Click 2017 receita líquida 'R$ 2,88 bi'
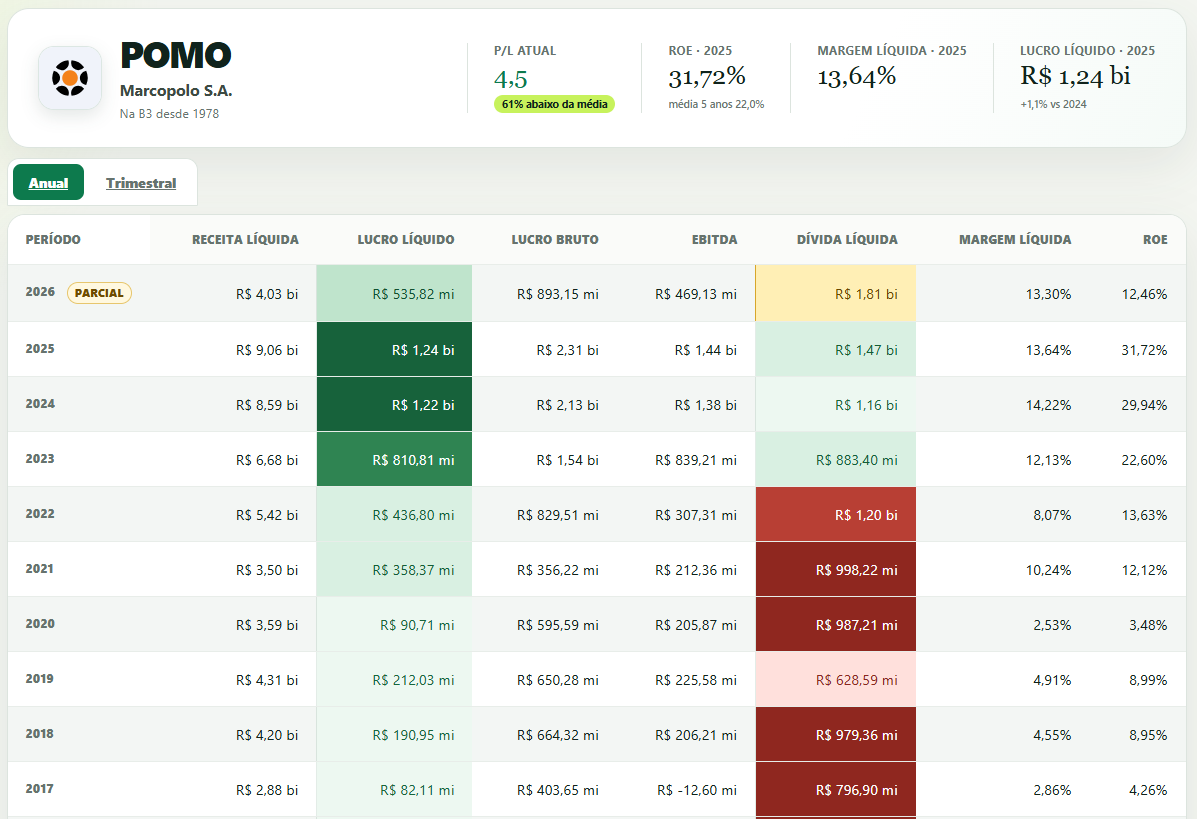1197x819 pixels. point(267,790)
